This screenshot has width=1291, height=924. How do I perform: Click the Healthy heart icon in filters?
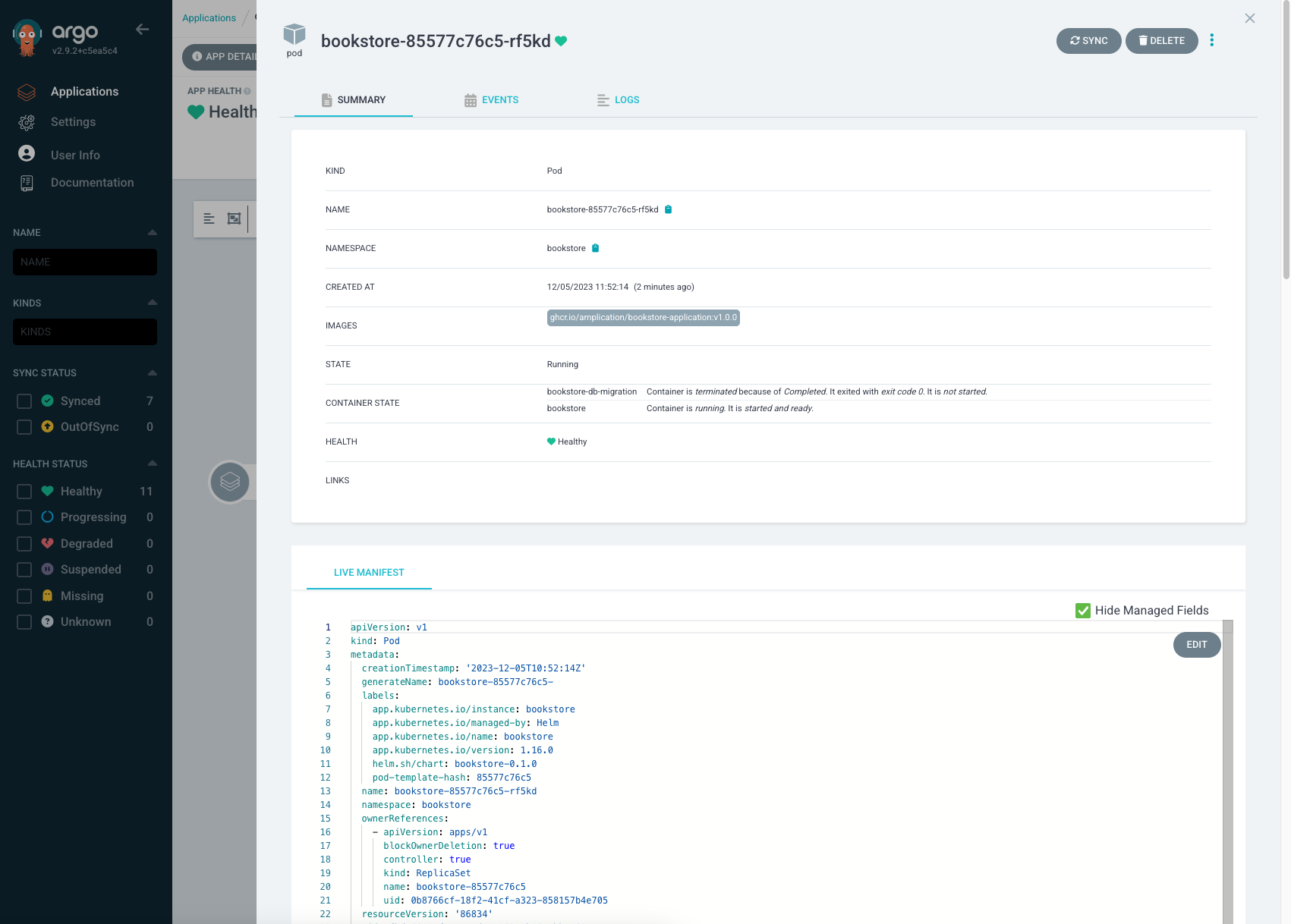click(47, 491)
